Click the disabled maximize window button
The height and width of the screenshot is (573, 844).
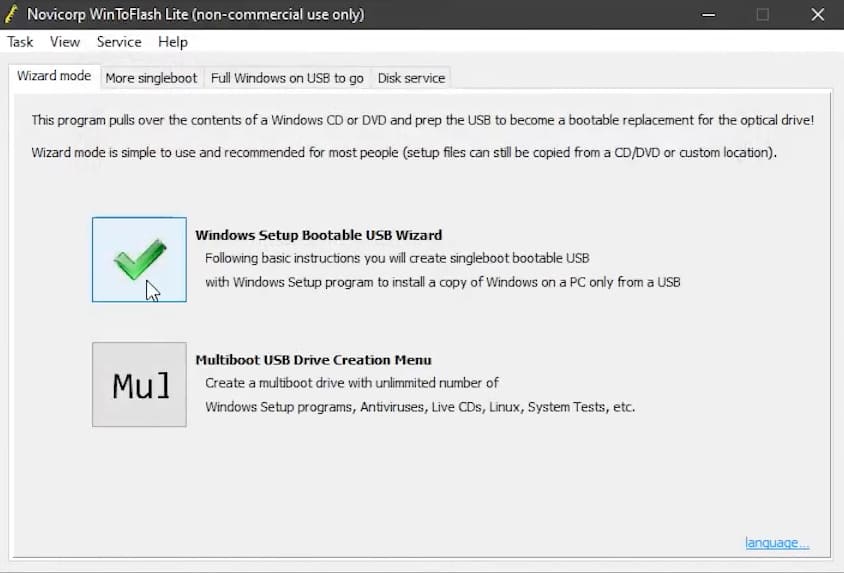click(763, 14)
